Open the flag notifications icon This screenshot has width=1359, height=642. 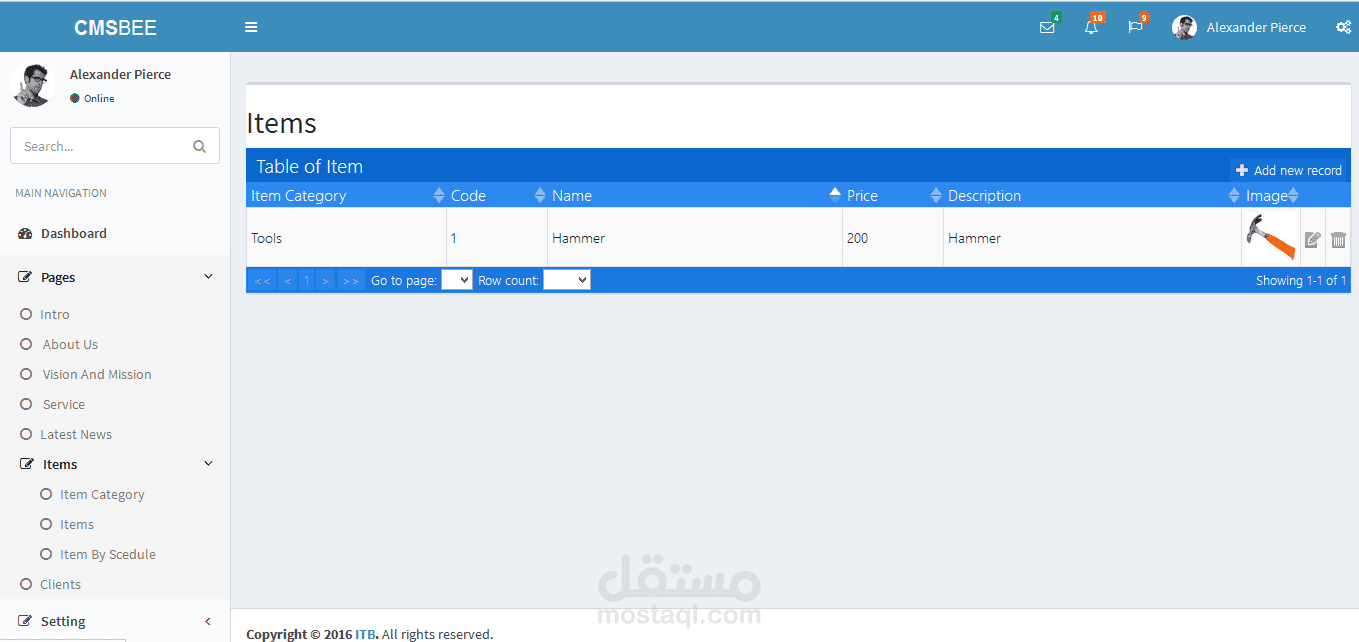1135,27
